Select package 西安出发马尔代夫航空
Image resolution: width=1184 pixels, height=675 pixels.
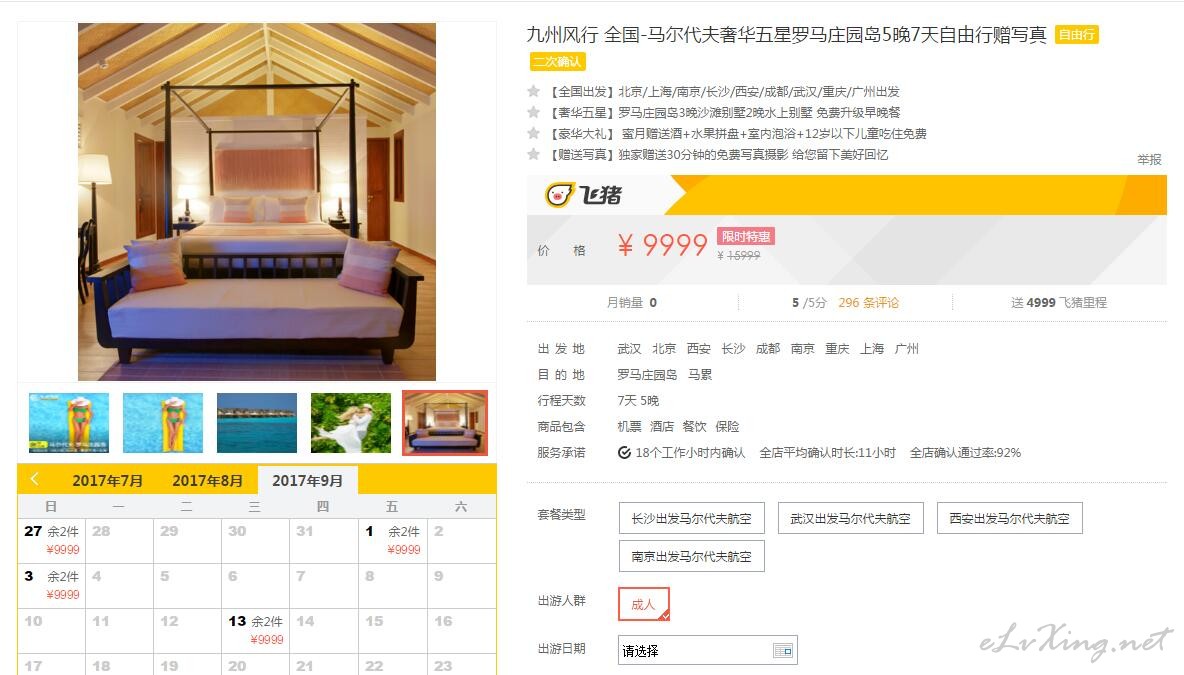[1010, 519]
